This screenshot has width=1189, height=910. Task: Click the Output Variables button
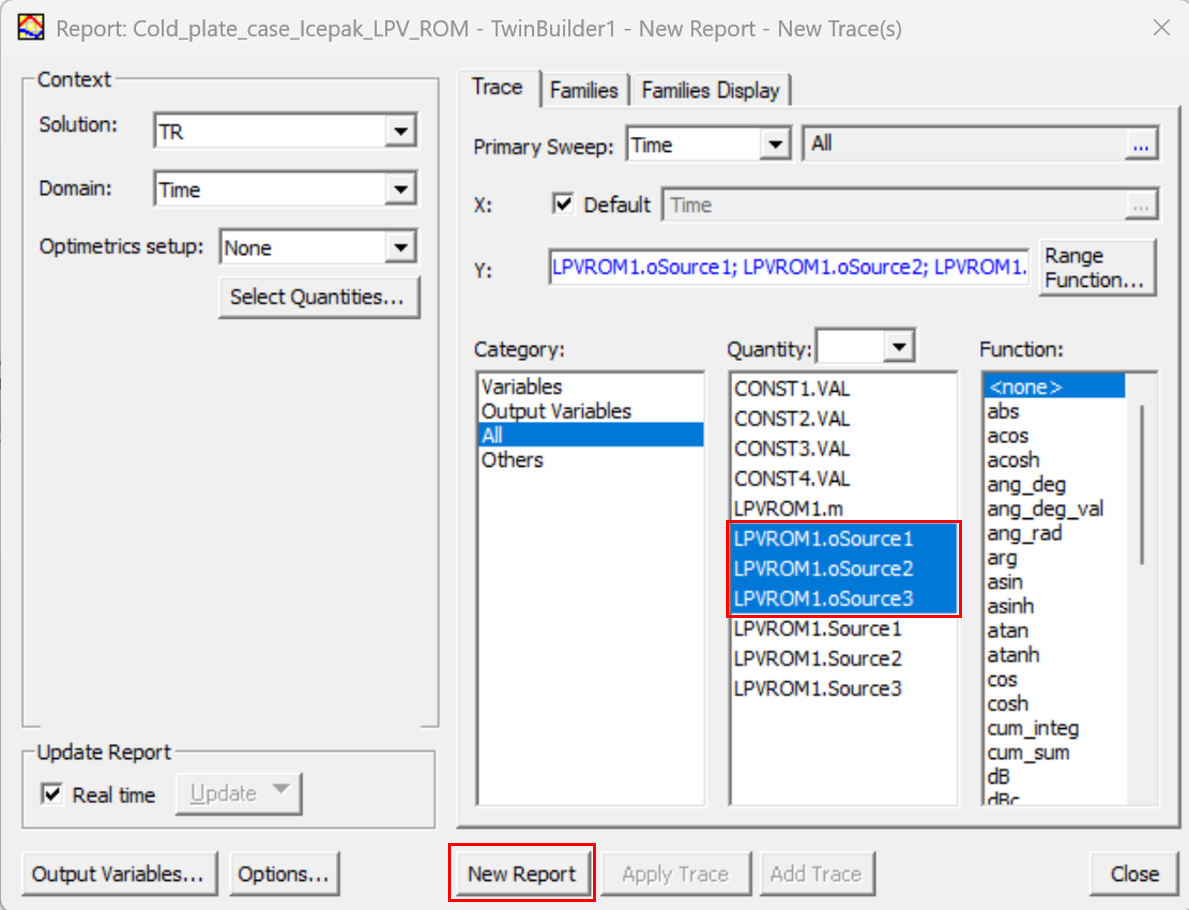pos(120,874)
